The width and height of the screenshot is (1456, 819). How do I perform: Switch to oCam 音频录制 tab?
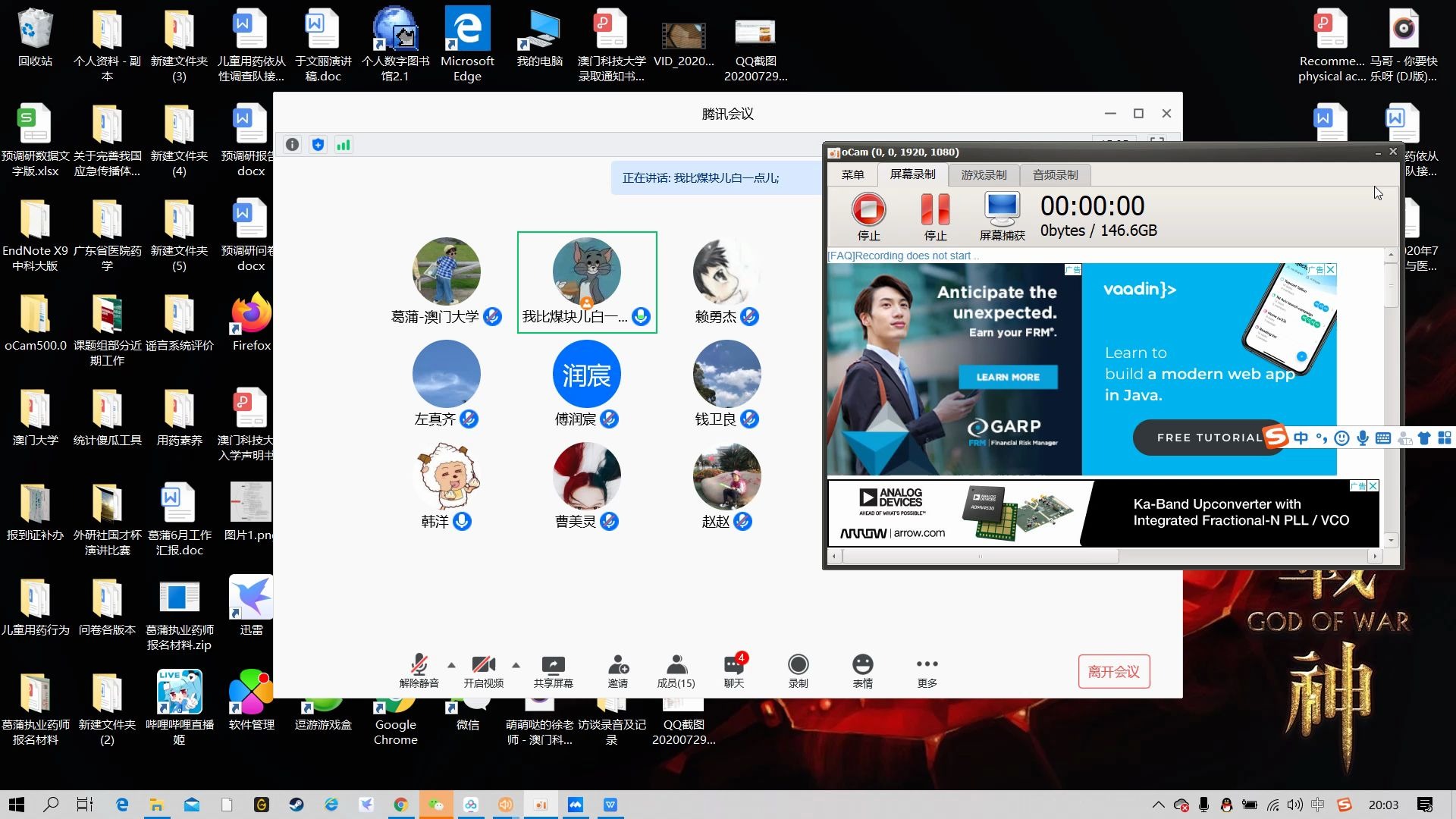tap(1056, 174)
